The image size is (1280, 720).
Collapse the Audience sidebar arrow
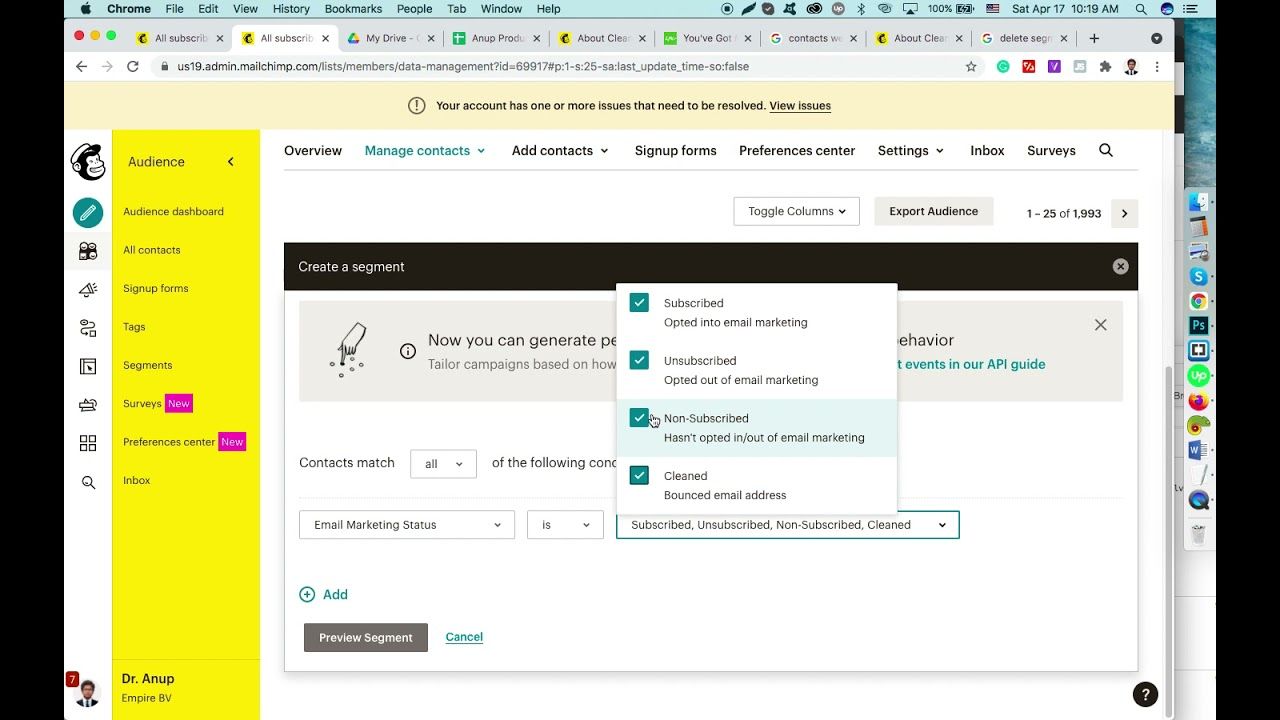230,161
